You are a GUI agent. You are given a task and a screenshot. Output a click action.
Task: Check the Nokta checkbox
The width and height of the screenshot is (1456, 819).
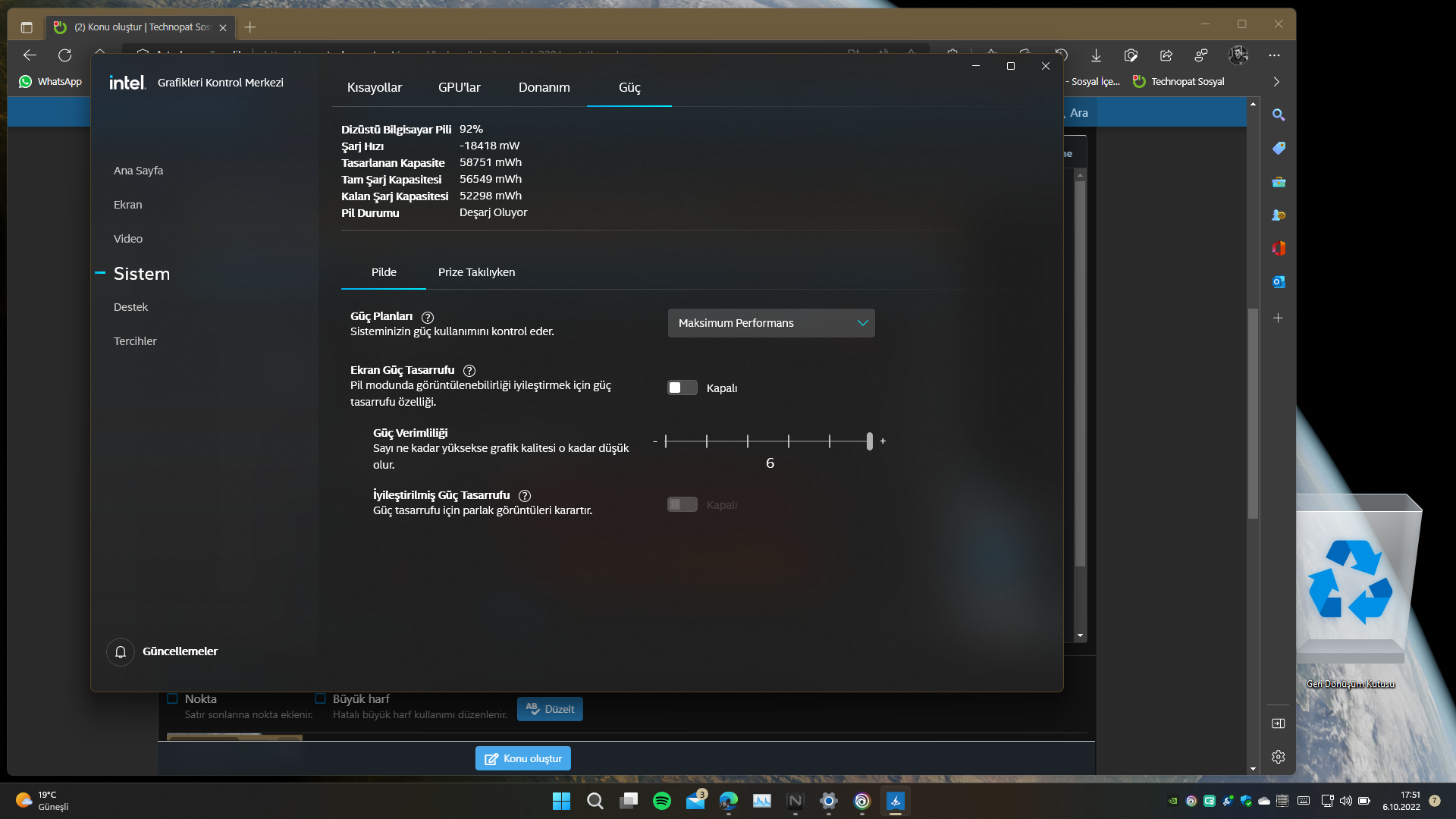tap(172, 699)
